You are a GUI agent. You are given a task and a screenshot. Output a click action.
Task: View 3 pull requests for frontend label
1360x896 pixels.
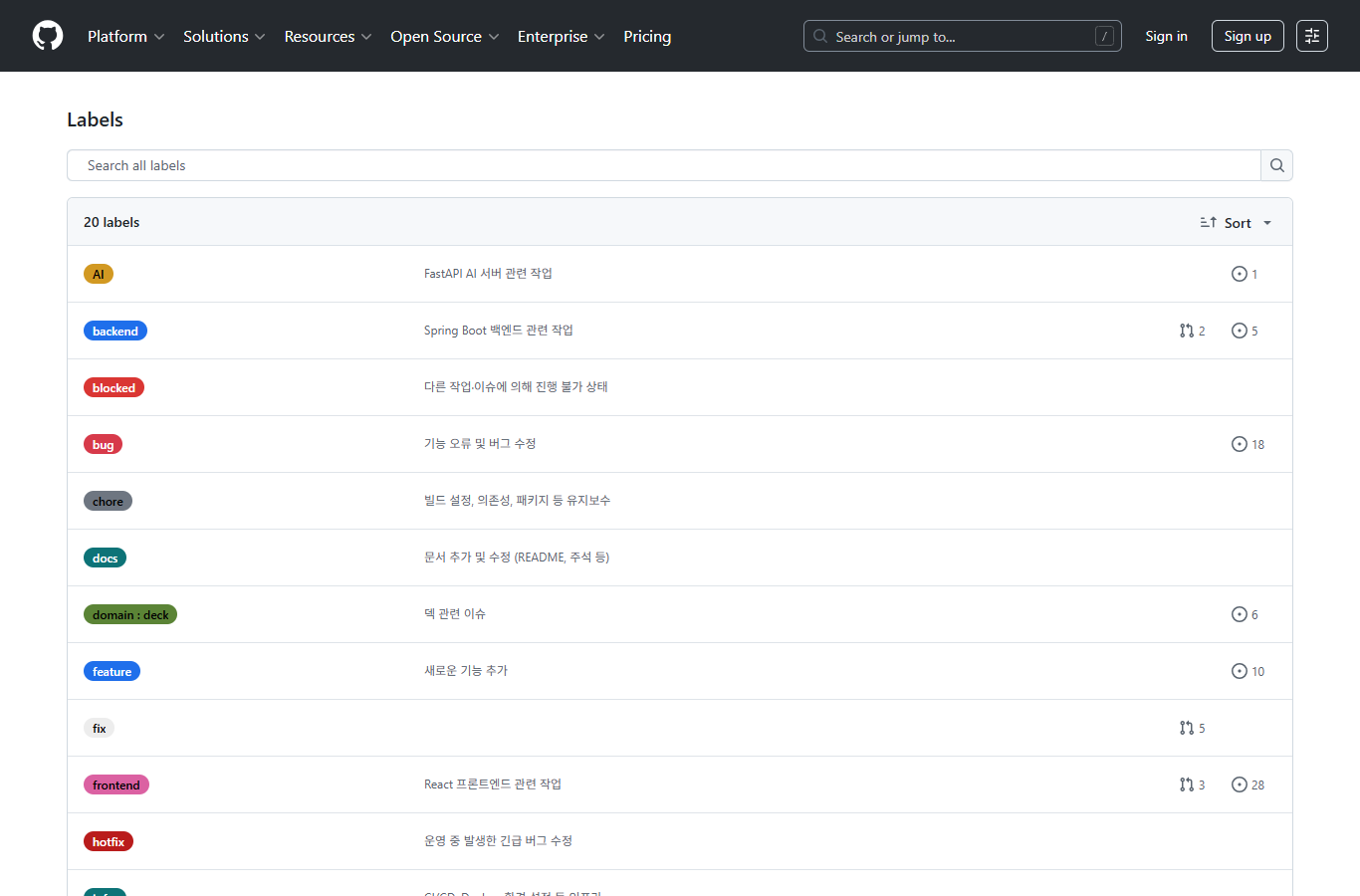[x=1192, y=784]
